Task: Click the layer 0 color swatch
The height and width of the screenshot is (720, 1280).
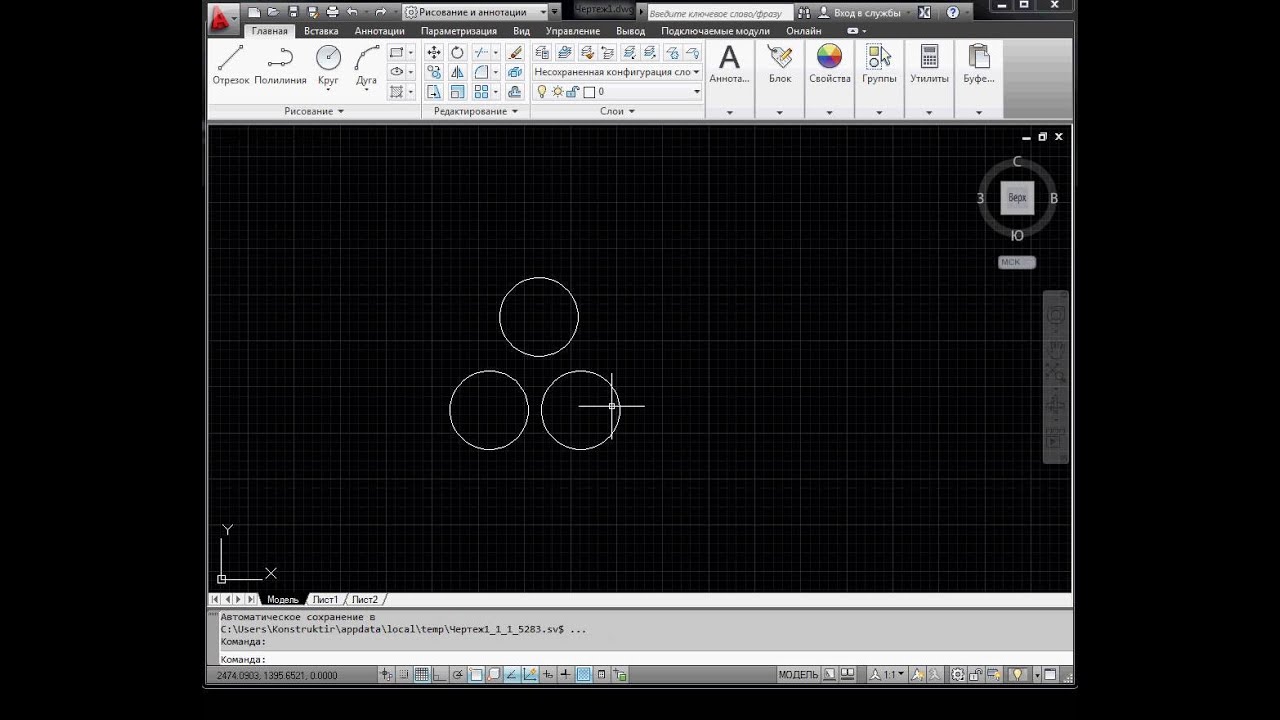Action: click(589, 92)
